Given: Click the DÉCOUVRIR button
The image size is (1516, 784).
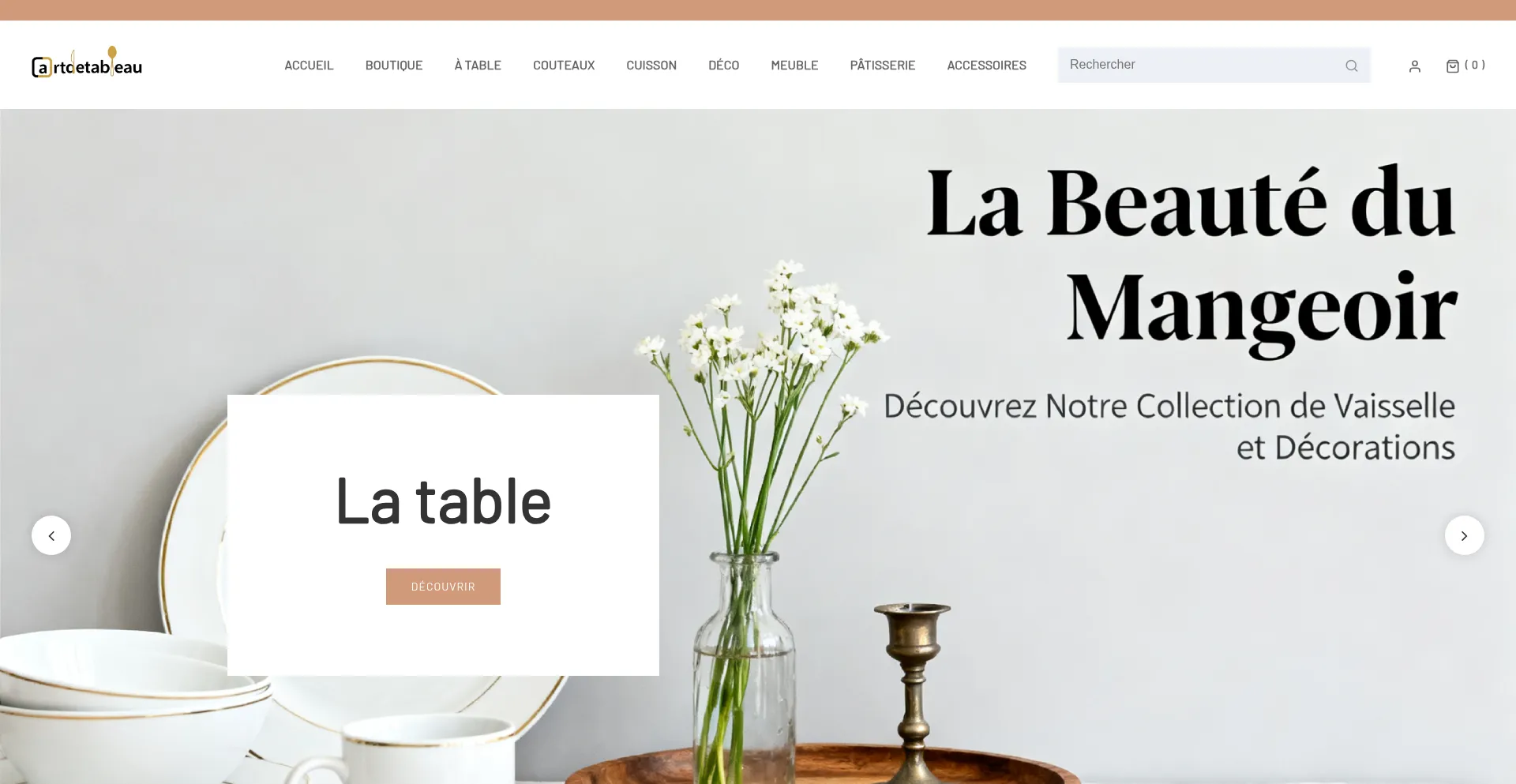Looking at the screenshot, I should [443, 587].
